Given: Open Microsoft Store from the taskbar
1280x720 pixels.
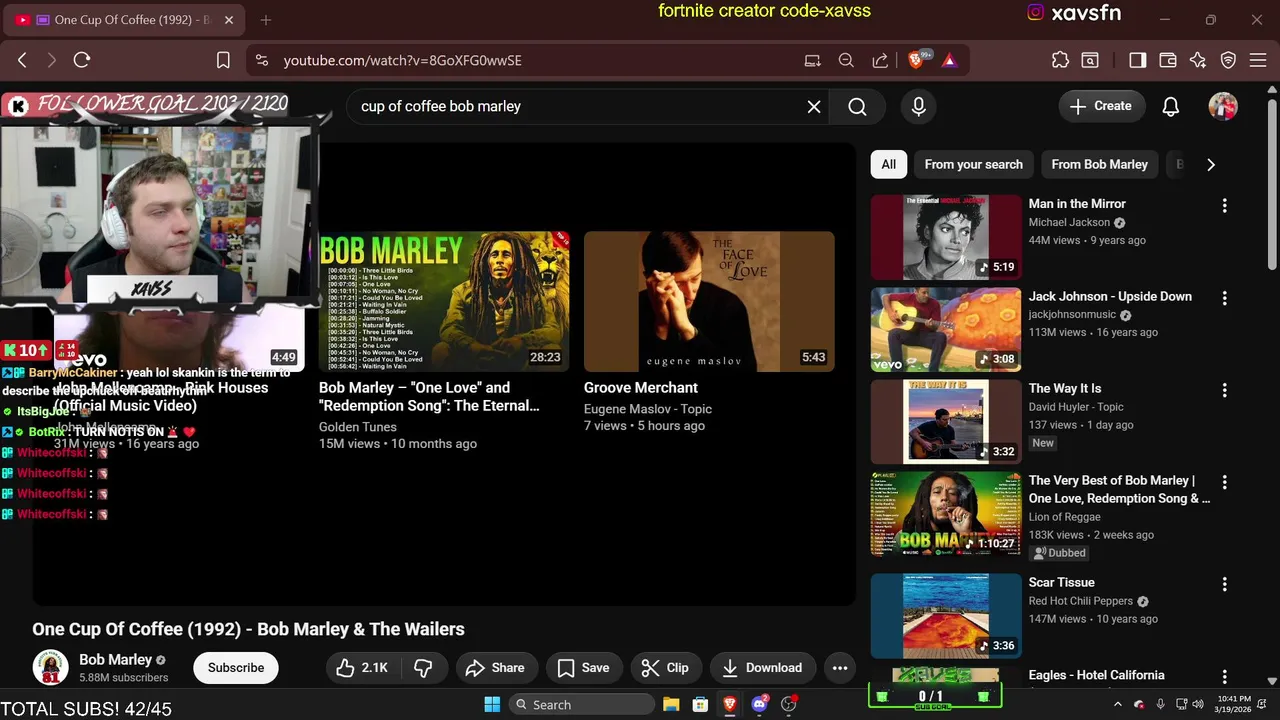Looking at the screenshot, I should [x=700, y=705].
